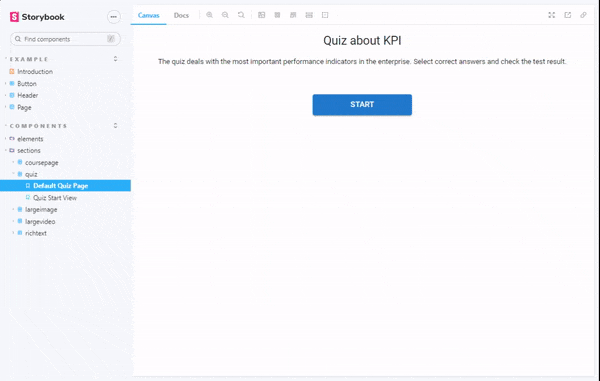600x381 pixels.
Task: Expand all items in the EXAMPLE section
Action: click(x=115, y=59)
